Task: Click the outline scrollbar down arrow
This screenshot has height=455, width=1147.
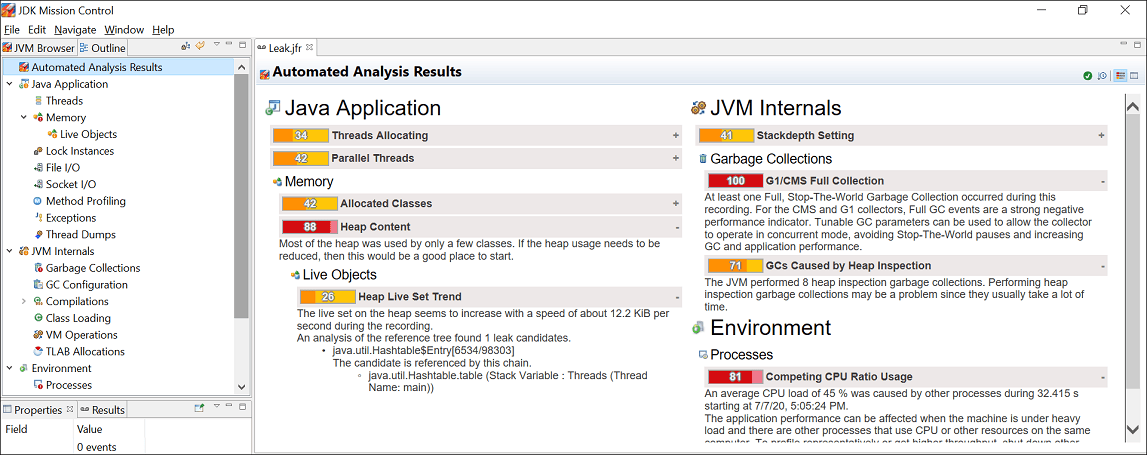Action: point(241,386)
